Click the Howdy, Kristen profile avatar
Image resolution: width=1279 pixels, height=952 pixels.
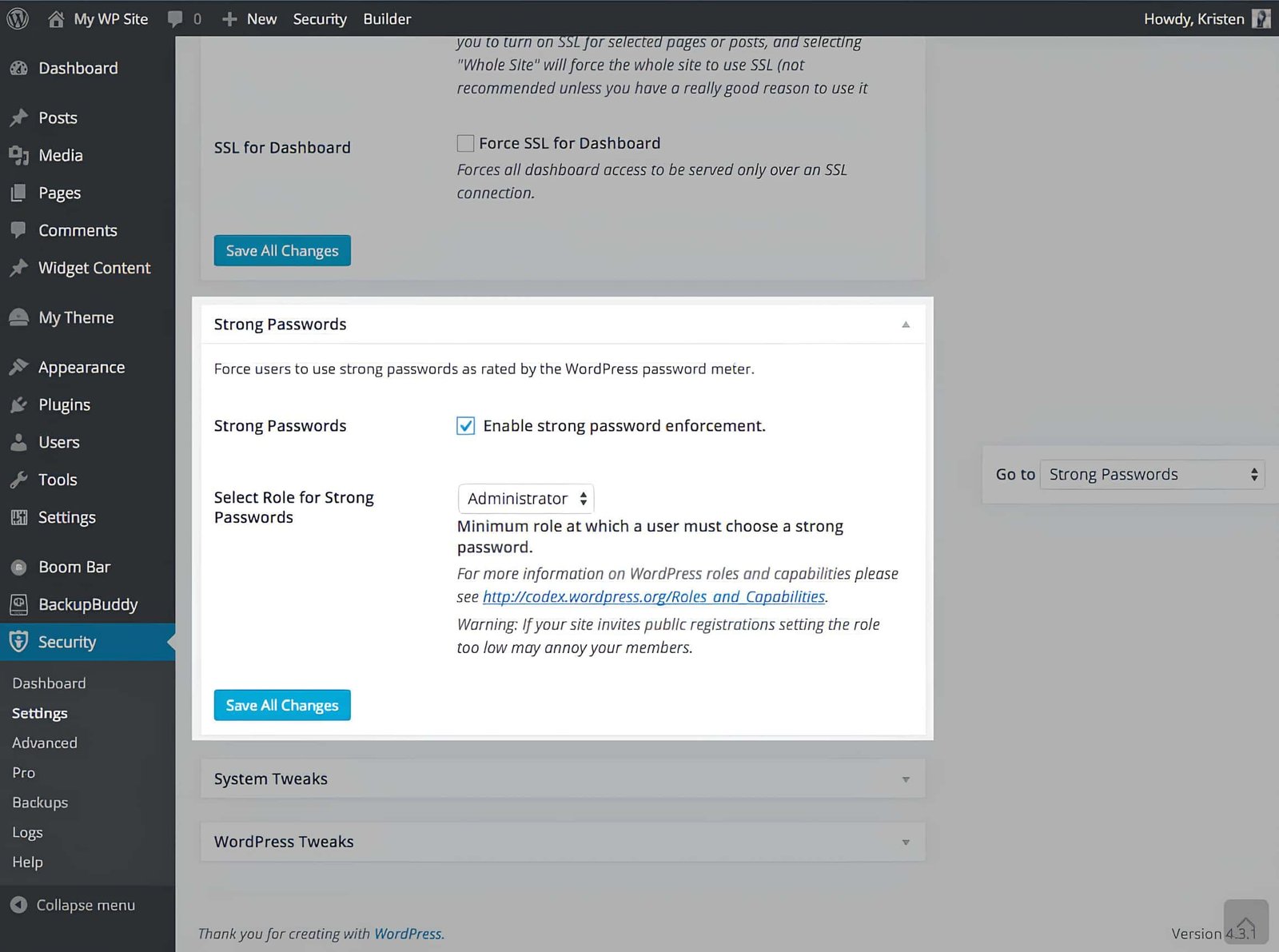click(1261, 18)
